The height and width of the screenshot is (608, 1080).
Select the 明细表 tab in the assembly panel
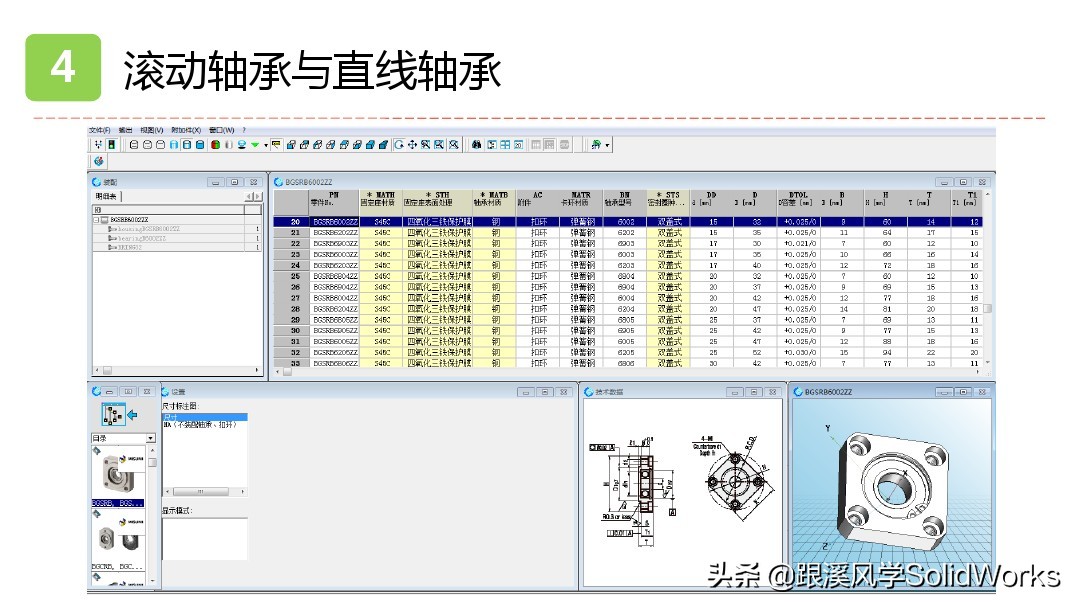[103, 196]
